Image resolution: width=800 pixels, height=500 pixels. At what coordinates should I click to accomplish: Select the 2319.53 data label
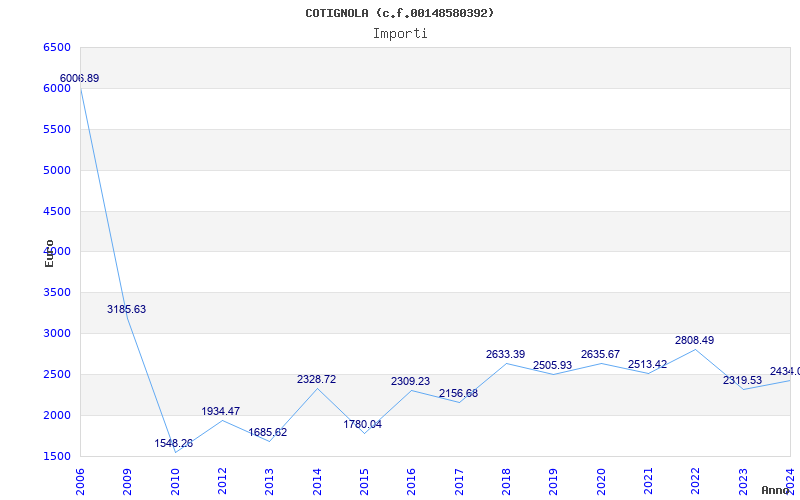pos(742,381)
